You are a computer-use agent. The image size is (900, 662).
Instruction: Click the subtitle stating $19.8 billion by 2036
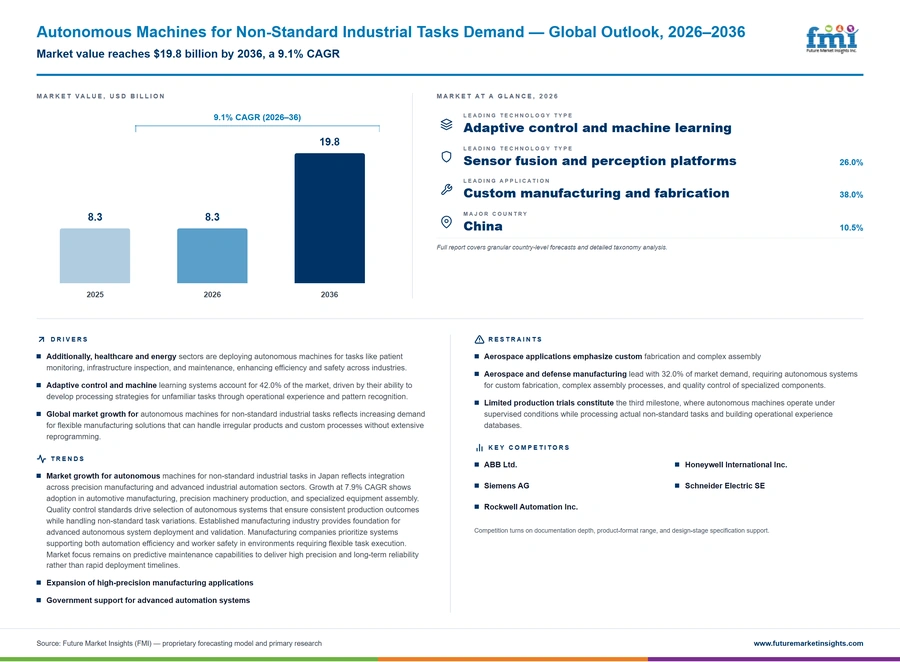coord(188,54)
